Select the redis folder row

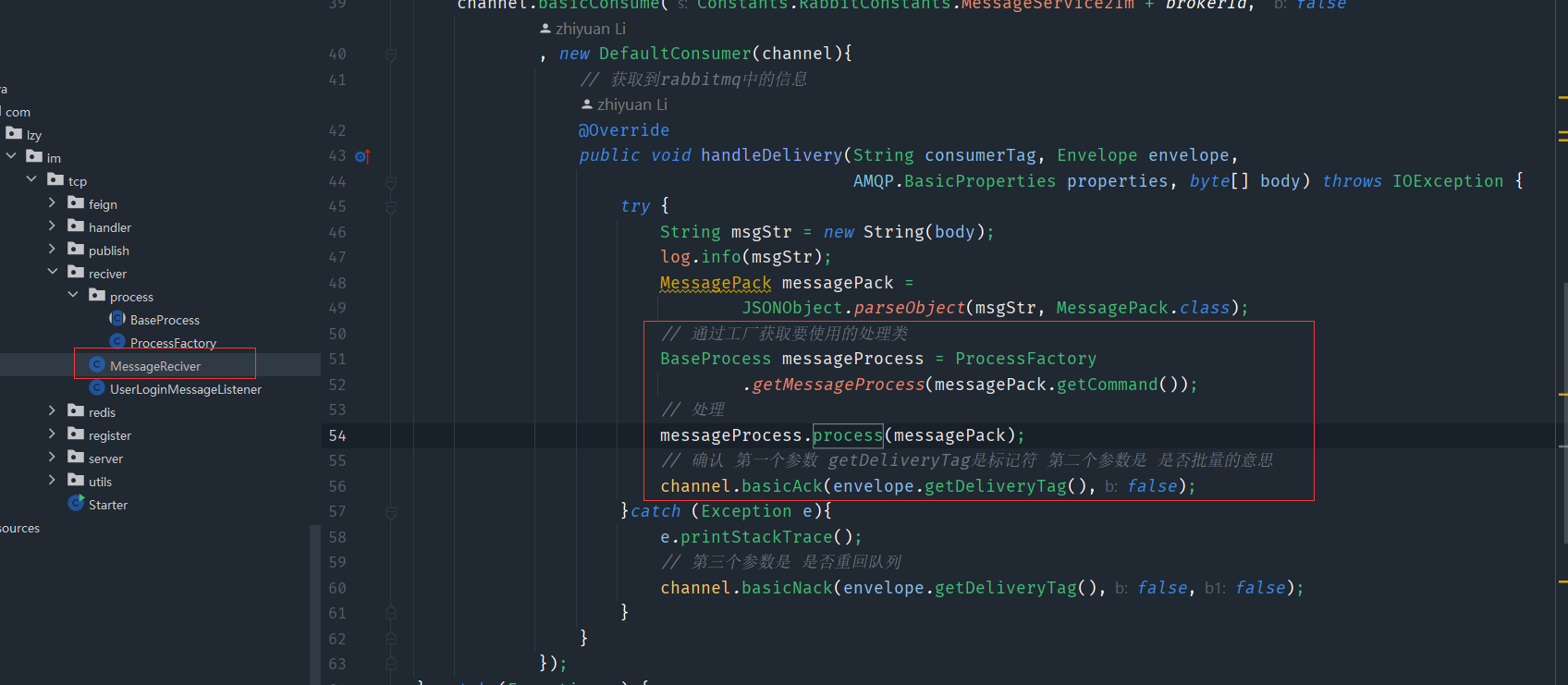pyautogui.click(x=160, y=411)
